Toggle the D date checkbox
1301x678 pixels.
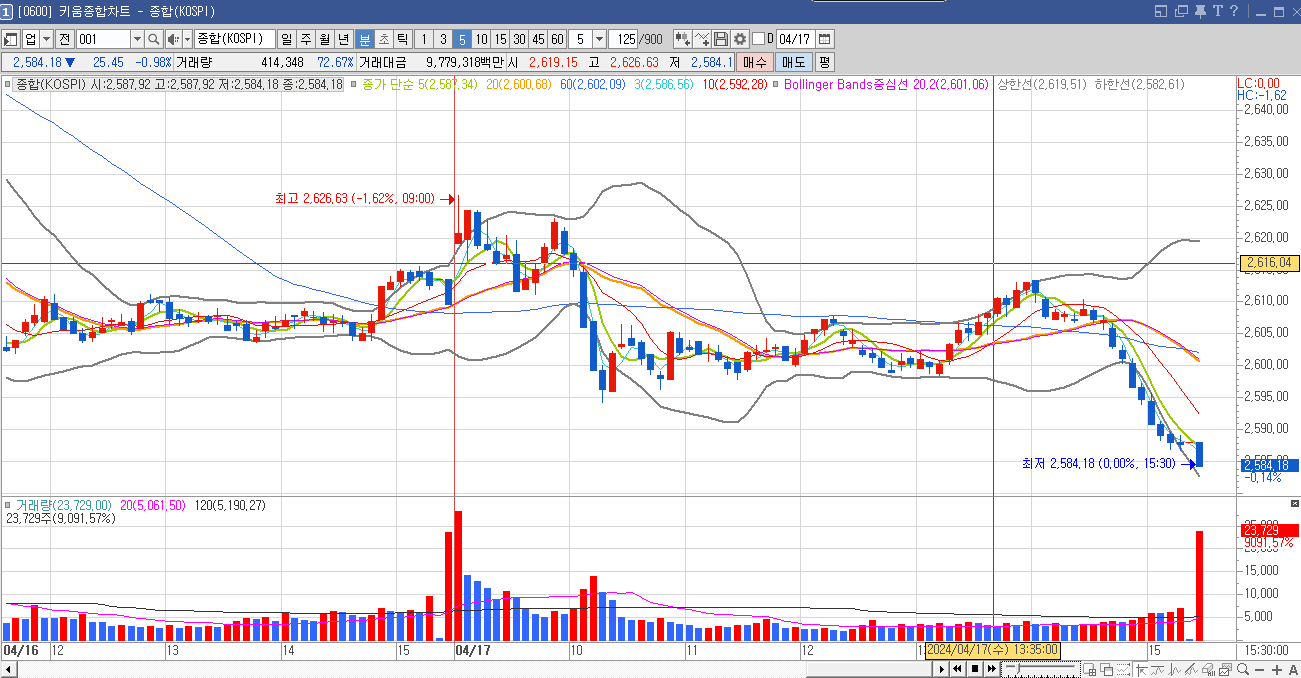coord(758,39)
